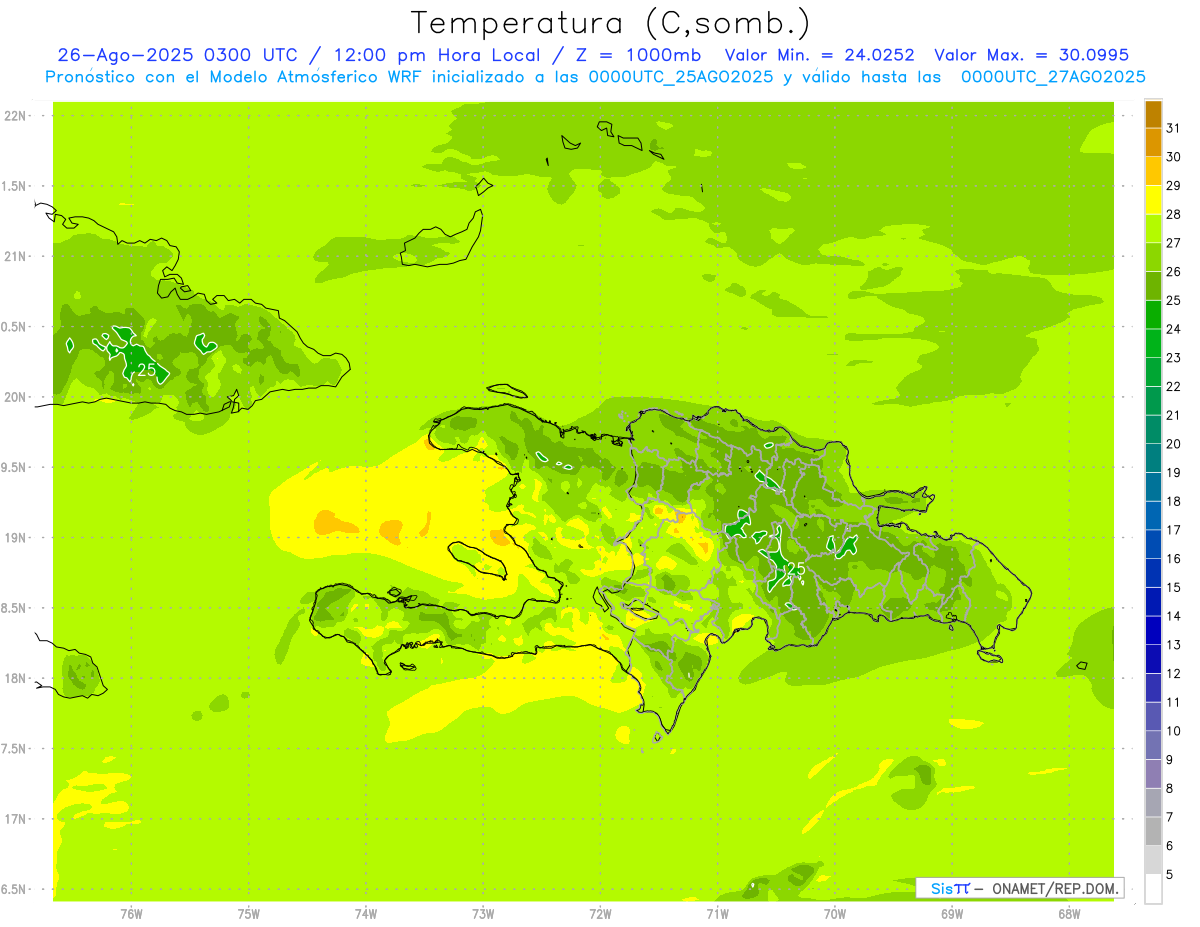Image resolution: width=1200 pixels, height=927 pixels.
Task: Click the '21N' latitude axis label
Action: 17,257
